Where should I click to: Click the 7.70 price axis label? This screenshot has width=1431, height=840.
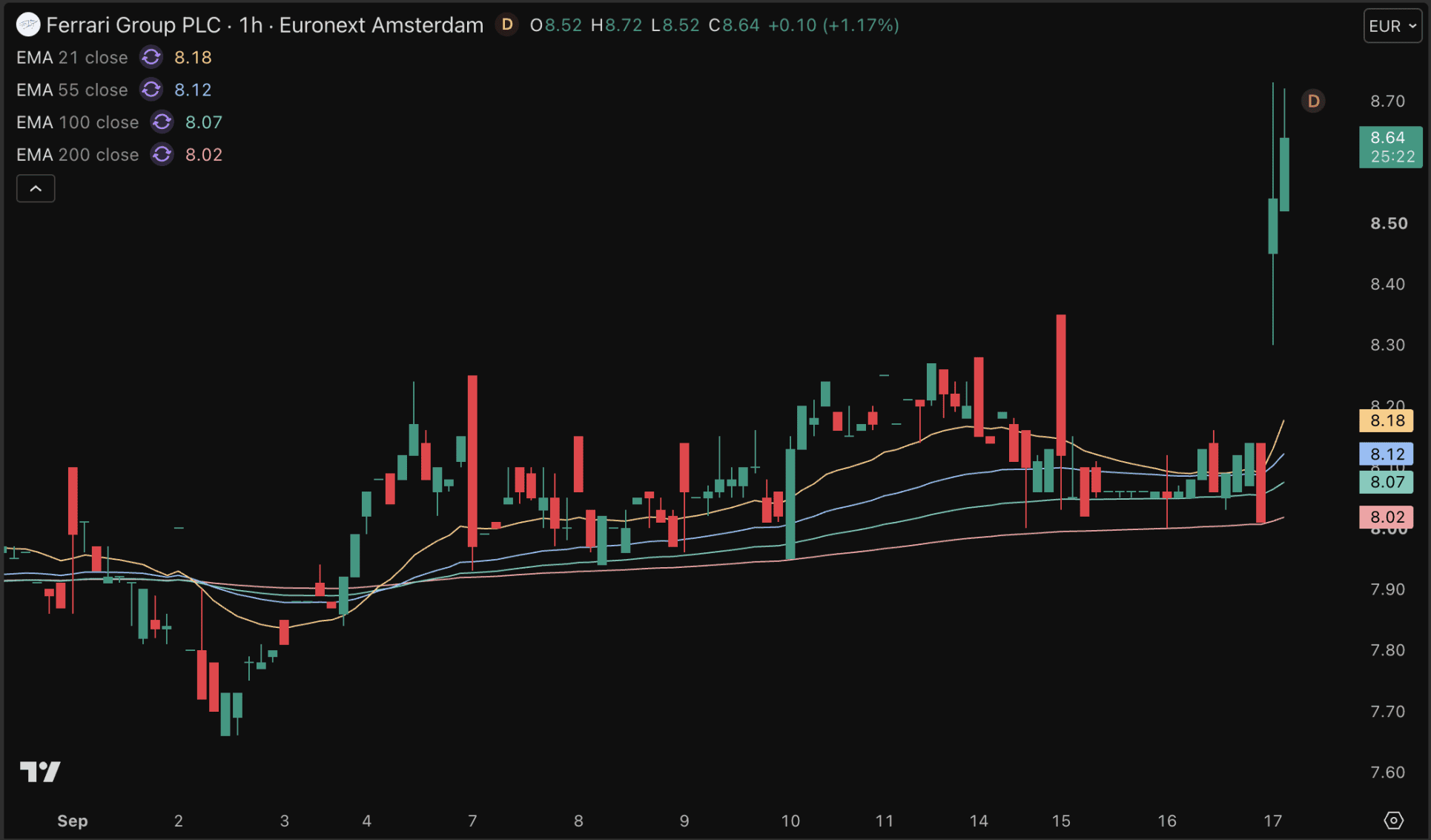coord(1387,712)
